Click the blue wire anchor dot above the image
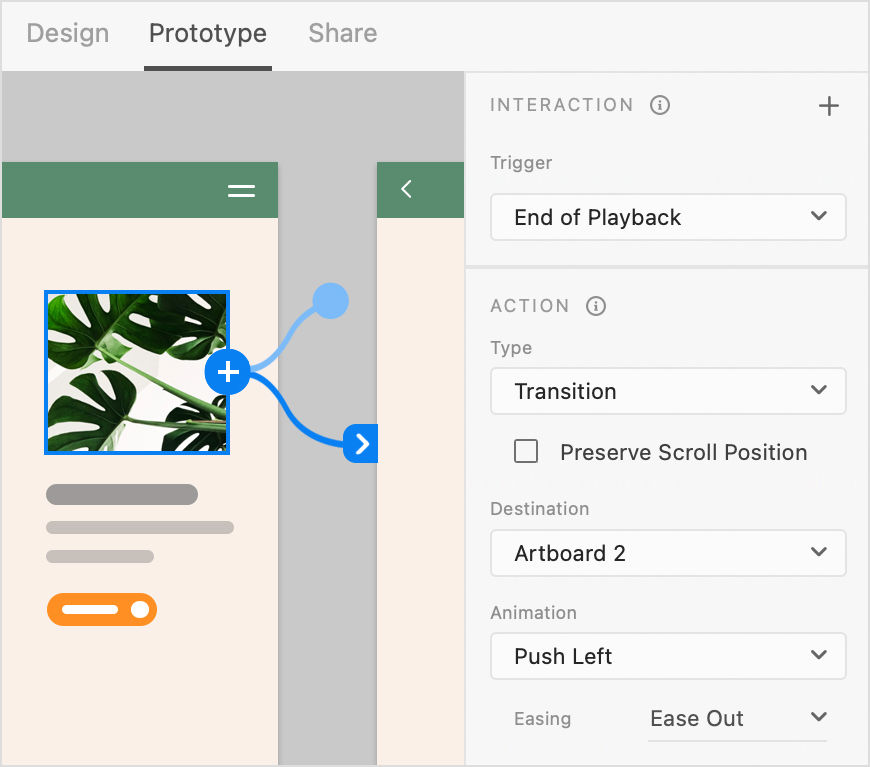 [330, 299]
